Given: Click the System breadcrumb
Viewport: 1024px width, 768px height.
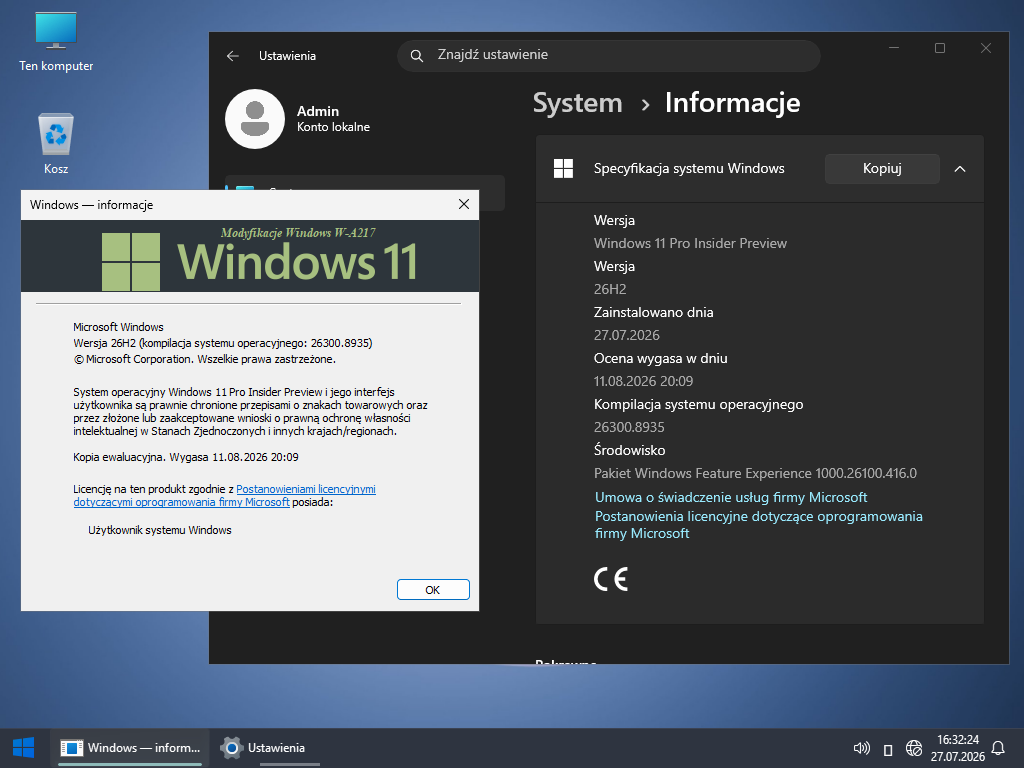Looking at the screenshot, I should point(577,103).
